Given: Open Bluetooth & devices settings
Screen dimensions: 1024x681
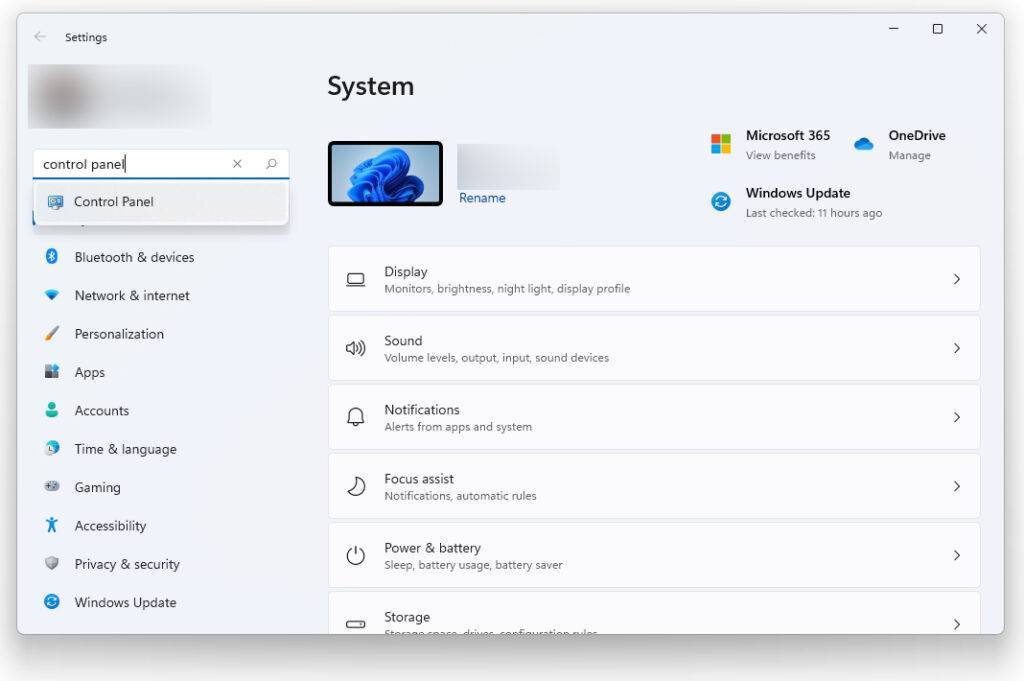Looking at the screenshot, I should (x=161, y=257).
